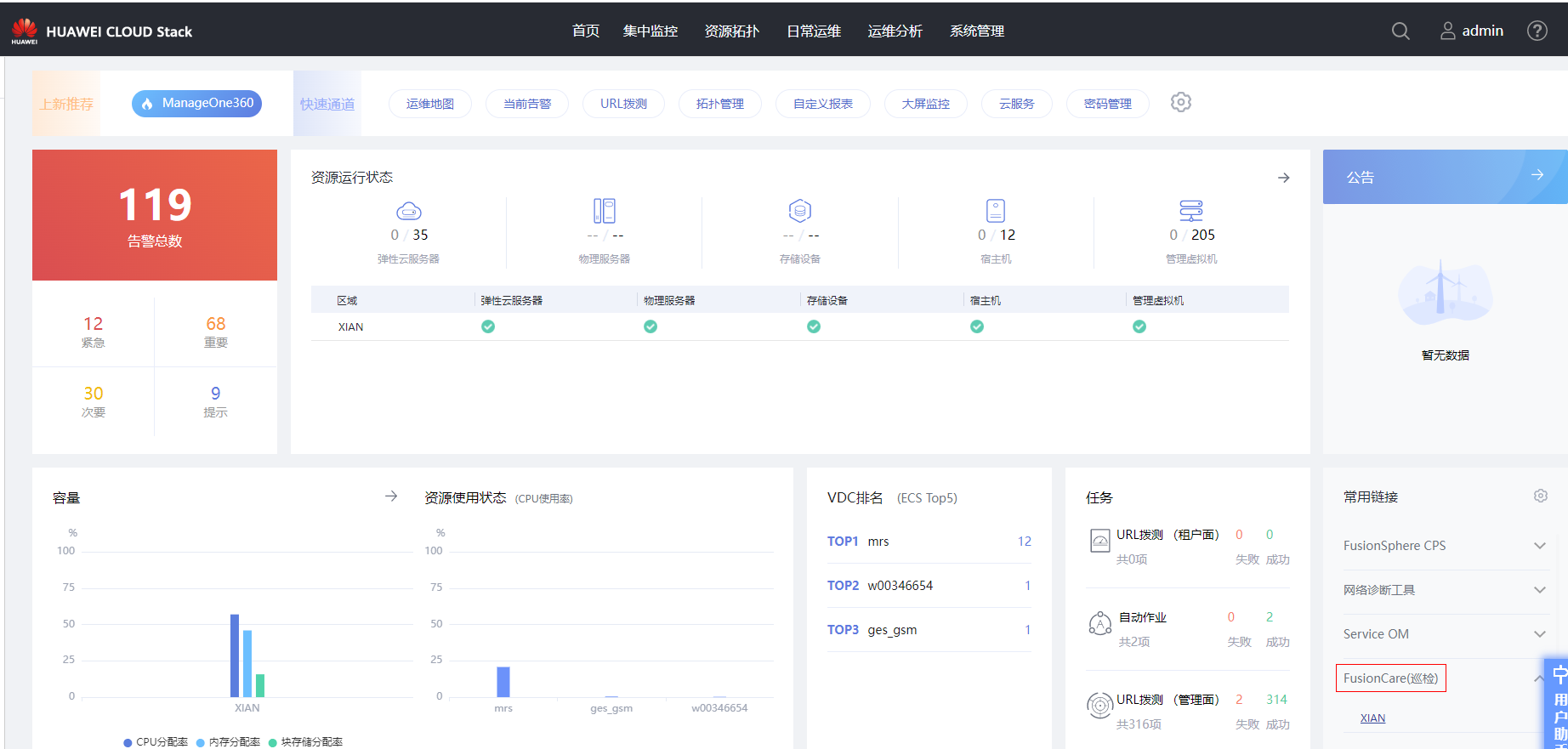Image resolution: width=1568 pixels, height=749 pixels.
Task: Toggle 内存分配率 legend item
Action: [x=228, y=742]
